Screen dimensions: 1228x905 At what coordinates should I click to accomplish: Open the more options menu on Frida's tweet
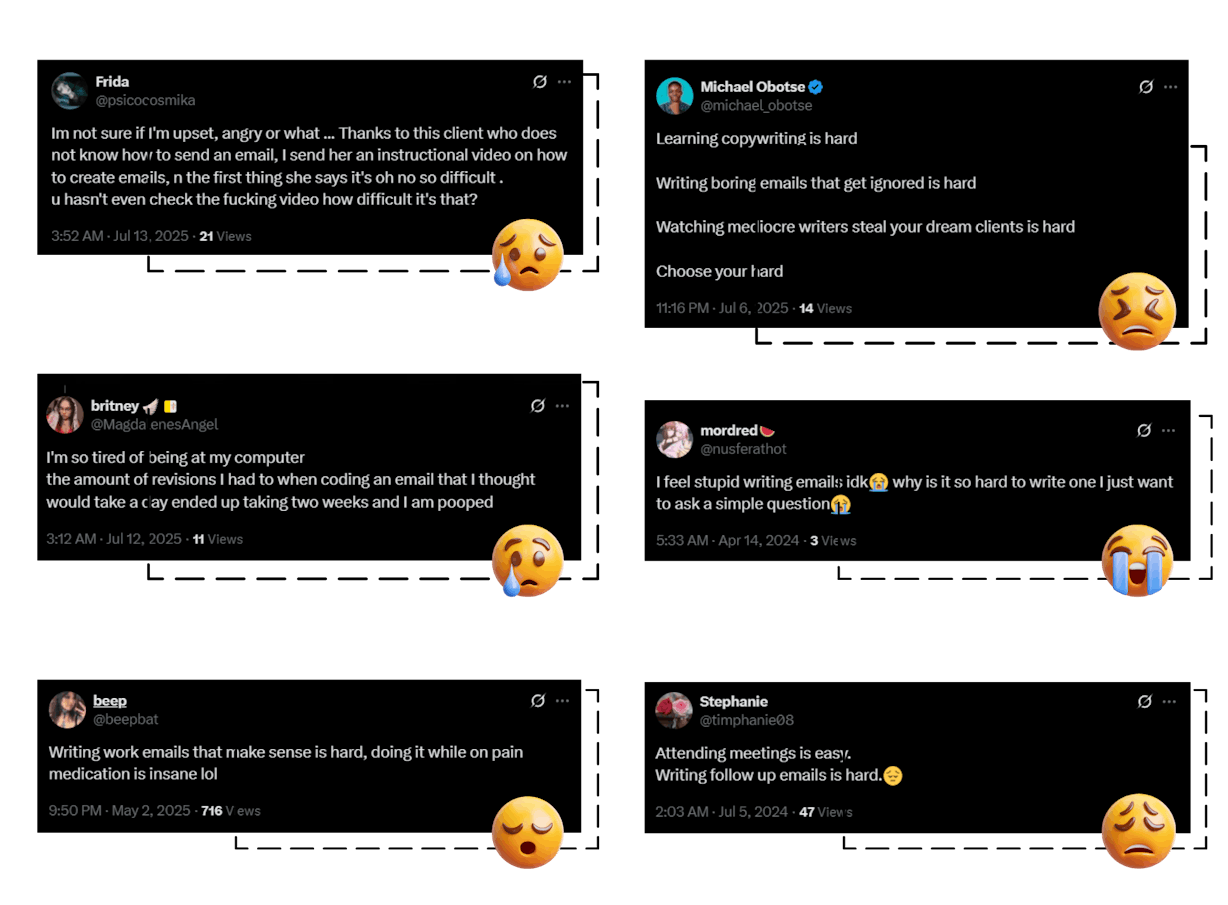coord(565,82)
